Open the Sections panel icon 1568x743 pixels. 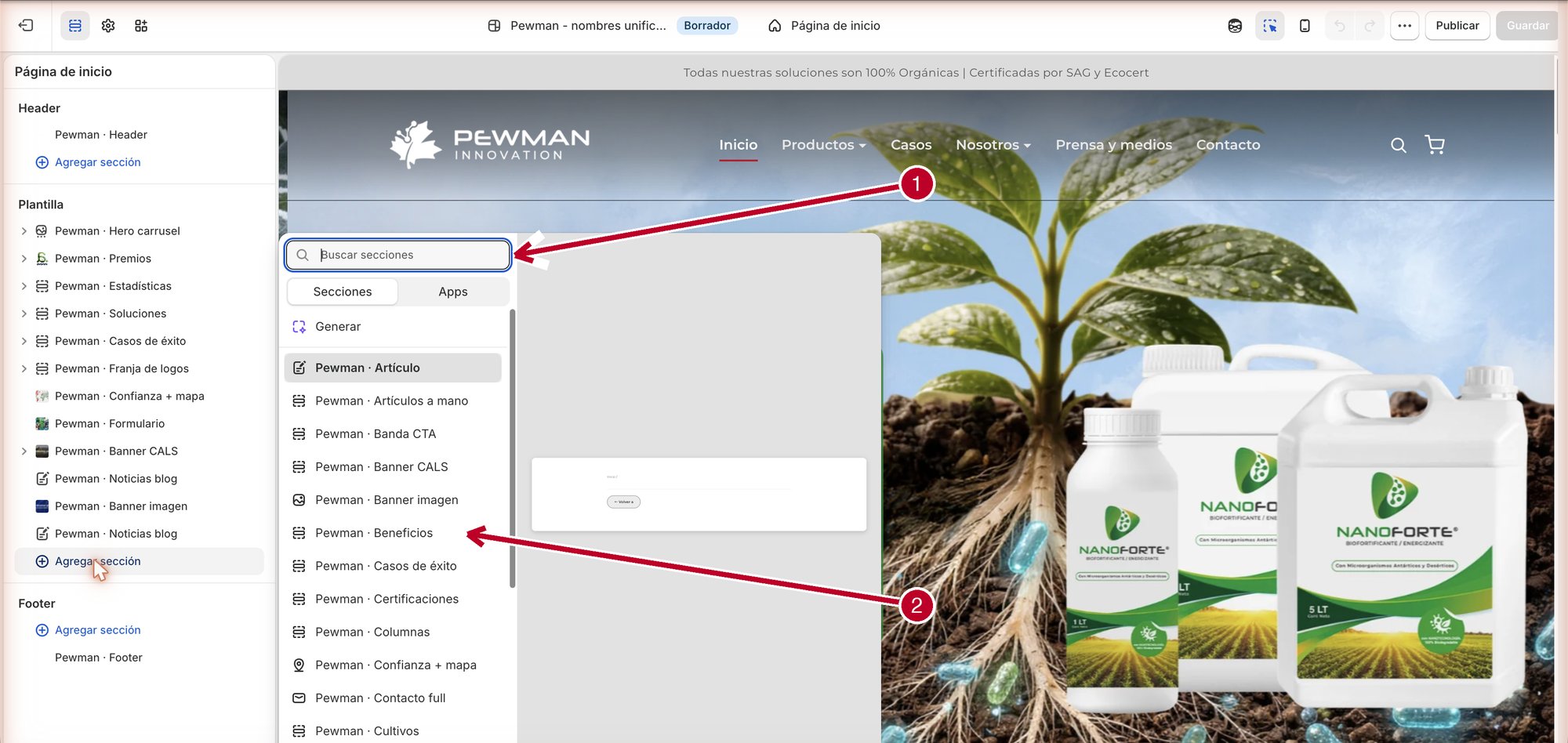75,26
